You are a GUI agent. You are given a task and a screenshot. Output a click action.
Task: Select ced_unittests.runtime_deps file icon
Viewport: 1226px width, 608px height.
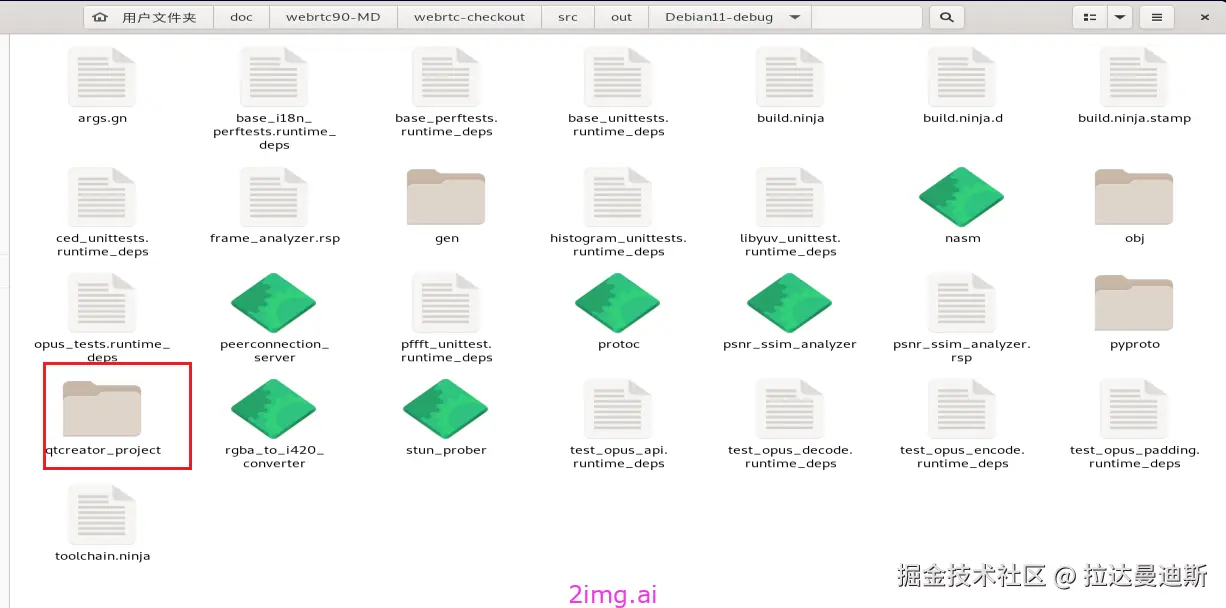click(102, 198)
